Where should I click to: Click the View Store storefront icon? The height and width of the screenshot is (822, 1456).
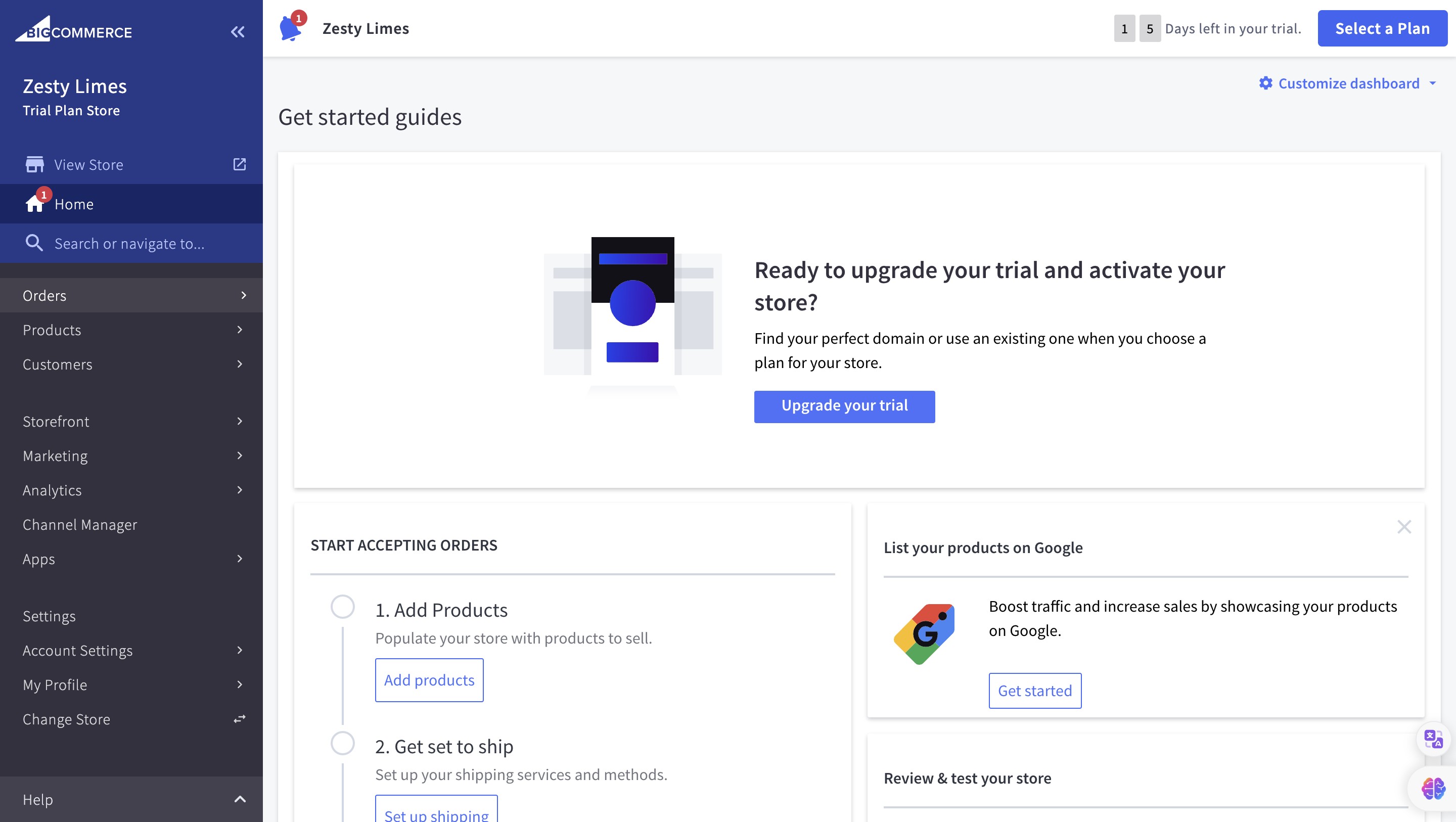(34, 164)
